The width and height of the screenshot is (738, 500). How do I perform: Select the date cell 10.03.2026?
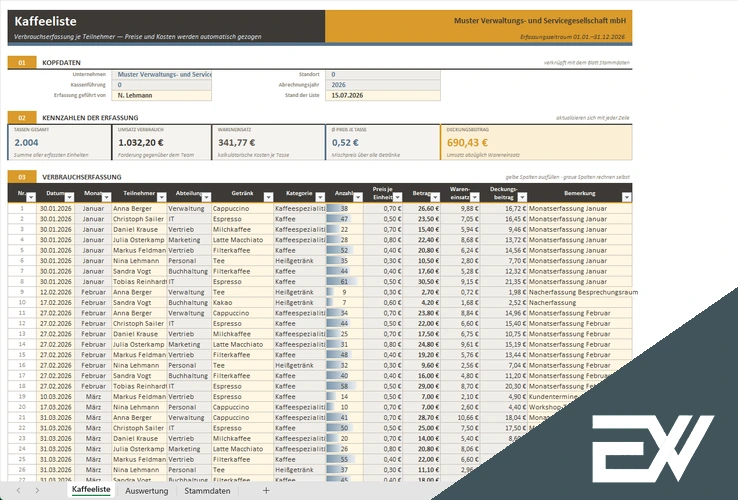[x=56, y=396]
